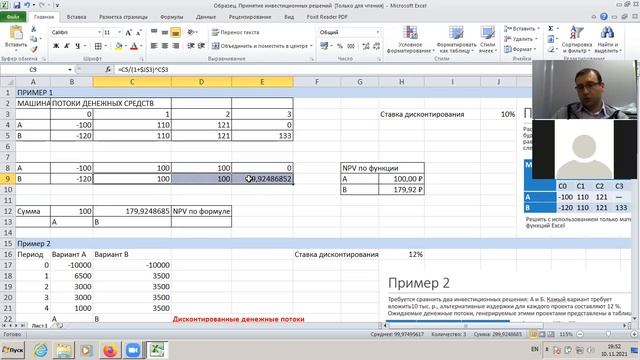Click Объединить и поместить в центре button
This screenshot has width=640, height=360.
(x=262, y=46)
